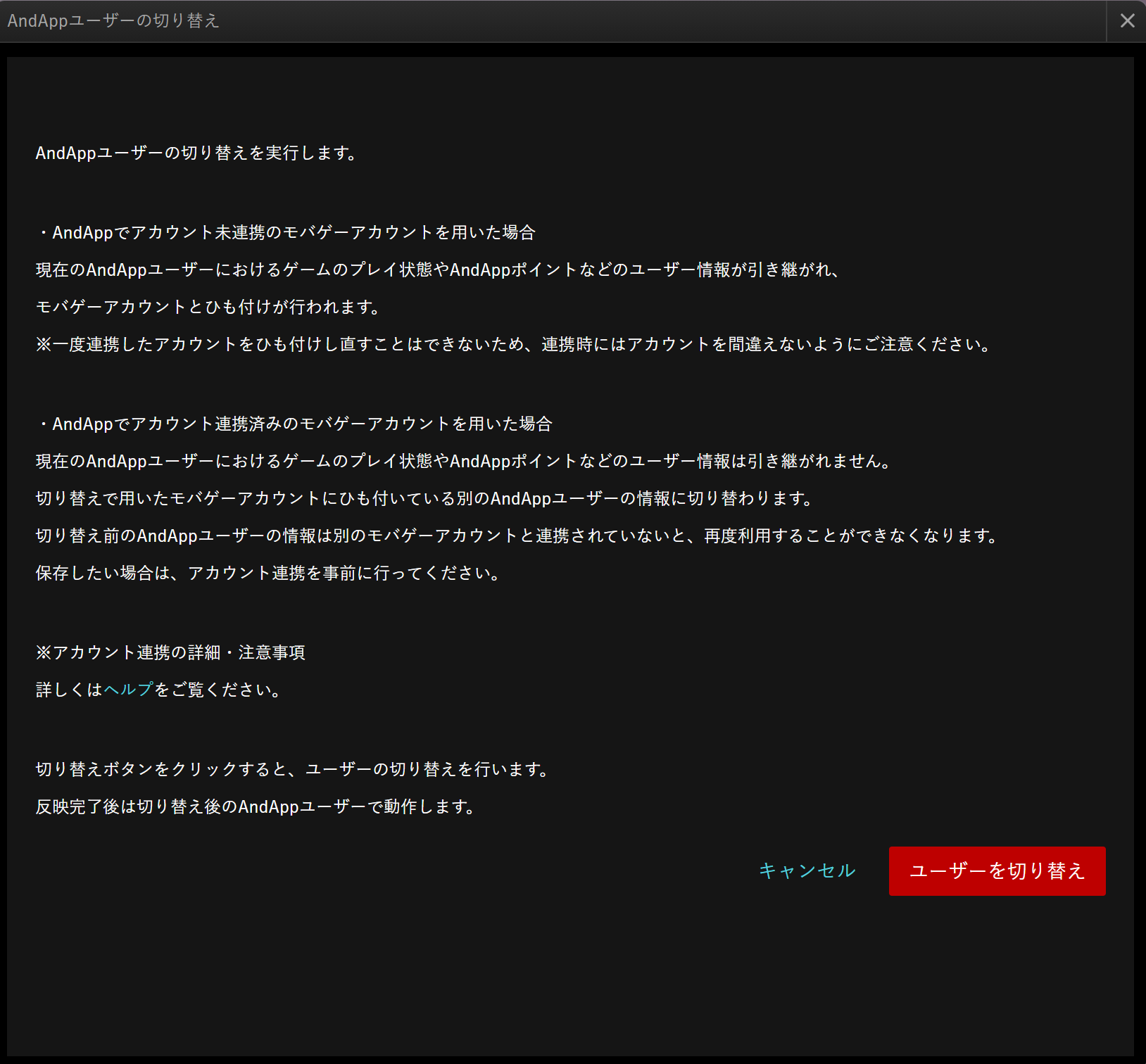This screenshot has height=1064, width=1146.
Task: Click the line AndAppユーザーの切り替えを実行します。
Action: pos(198,153)
